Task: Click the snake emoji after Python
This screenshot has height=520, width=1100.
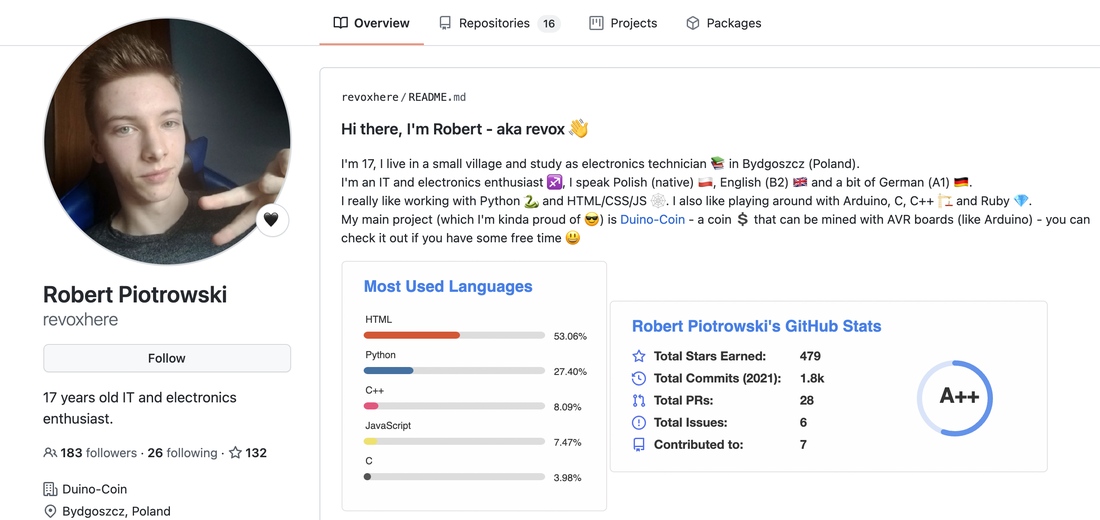Action: [x=531, y=201]
